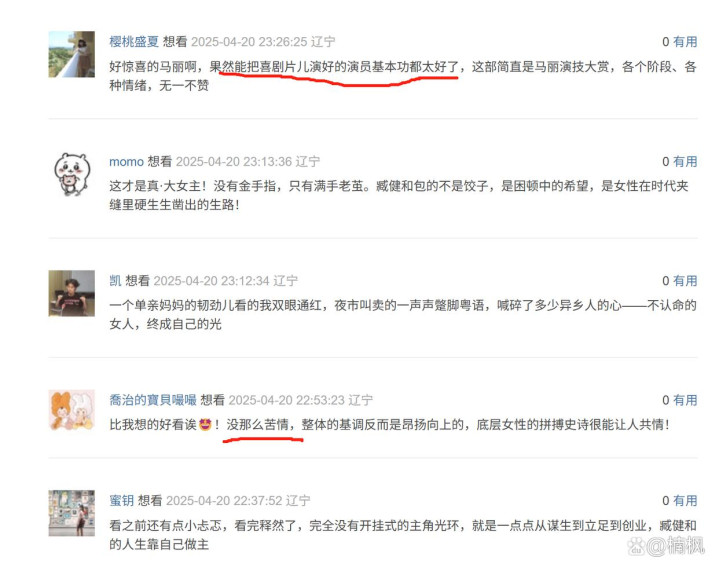Visit momo username profile link
This screenshot has width=719, height=571.
tap(127, 162)
